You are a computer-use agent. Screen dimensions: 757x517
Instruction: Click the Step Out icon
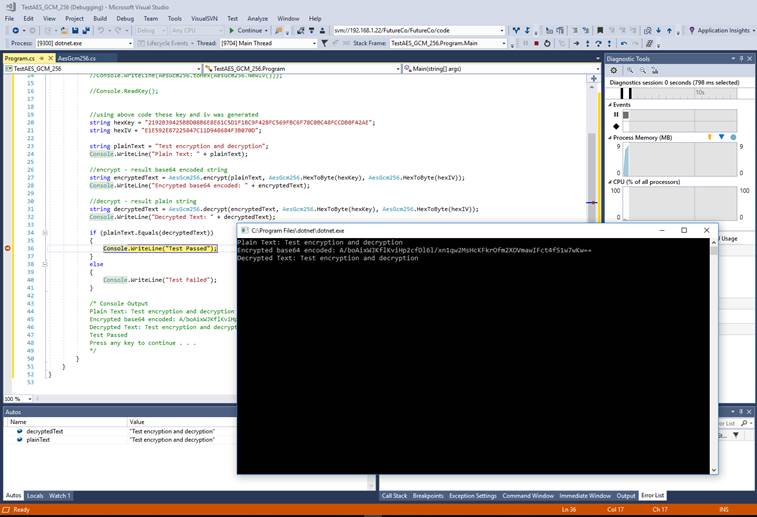pos(609,43)
